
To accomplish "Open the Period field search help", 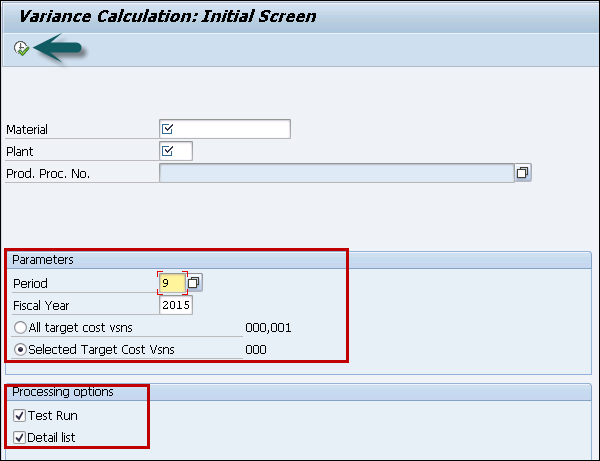I will pos(194,283).
